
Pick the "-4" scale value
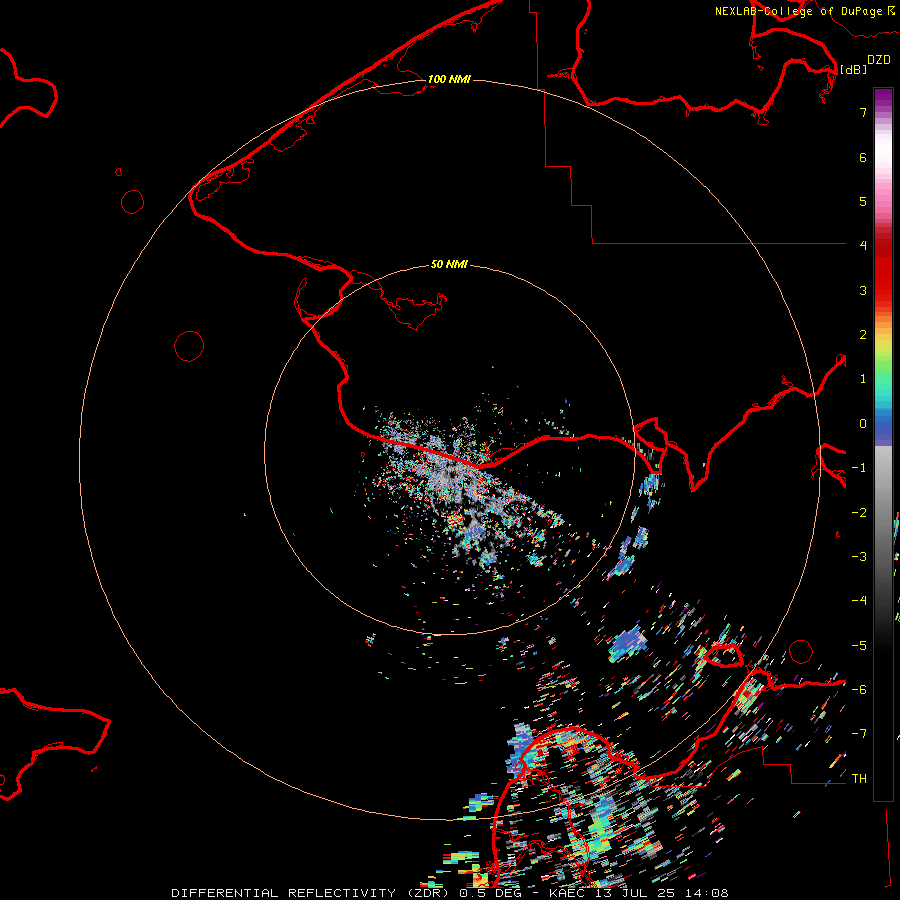coord(859,601)
